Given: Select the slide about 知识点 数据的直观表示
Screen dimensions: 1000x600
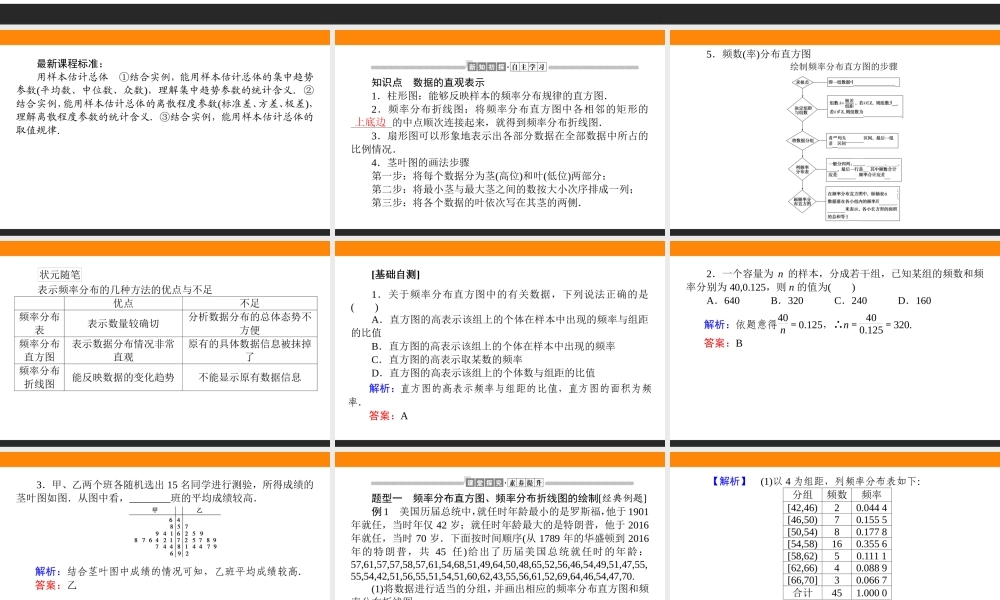Looking at the screenshot, I should [499, 129].
